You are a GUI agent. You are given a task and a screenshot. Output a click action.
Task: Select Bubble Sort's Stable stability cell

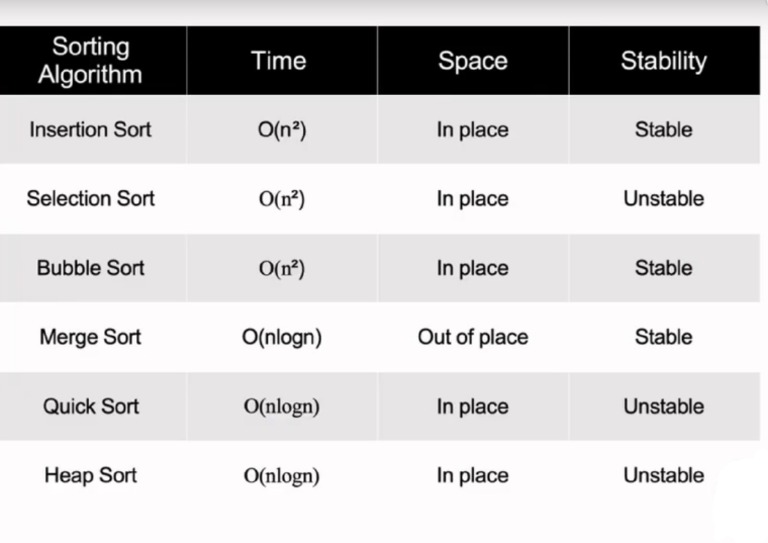click(663, 268)
